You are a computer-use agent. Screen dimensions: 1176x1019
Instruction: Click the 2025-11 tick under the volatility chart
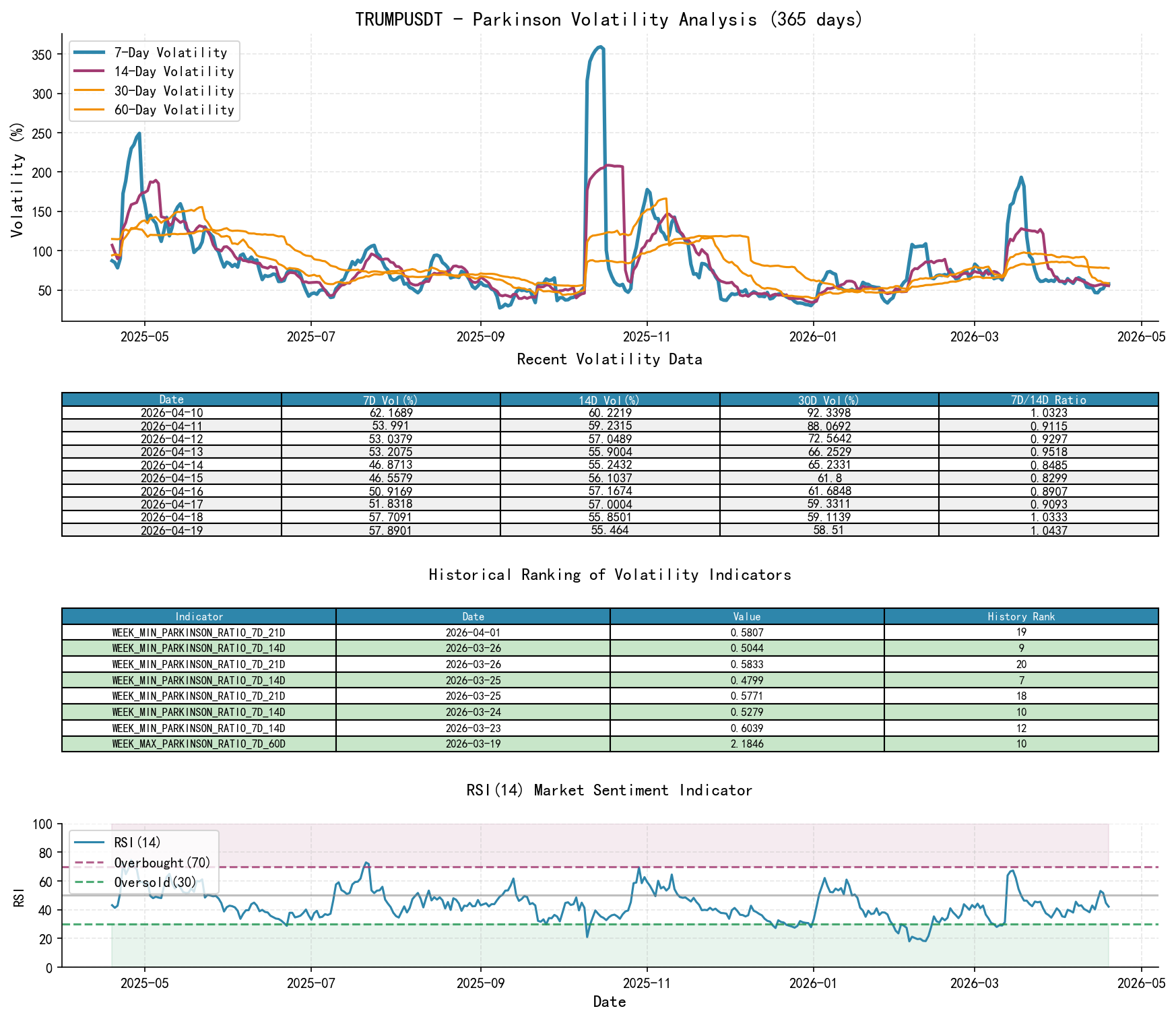click(x=647, y=337)
